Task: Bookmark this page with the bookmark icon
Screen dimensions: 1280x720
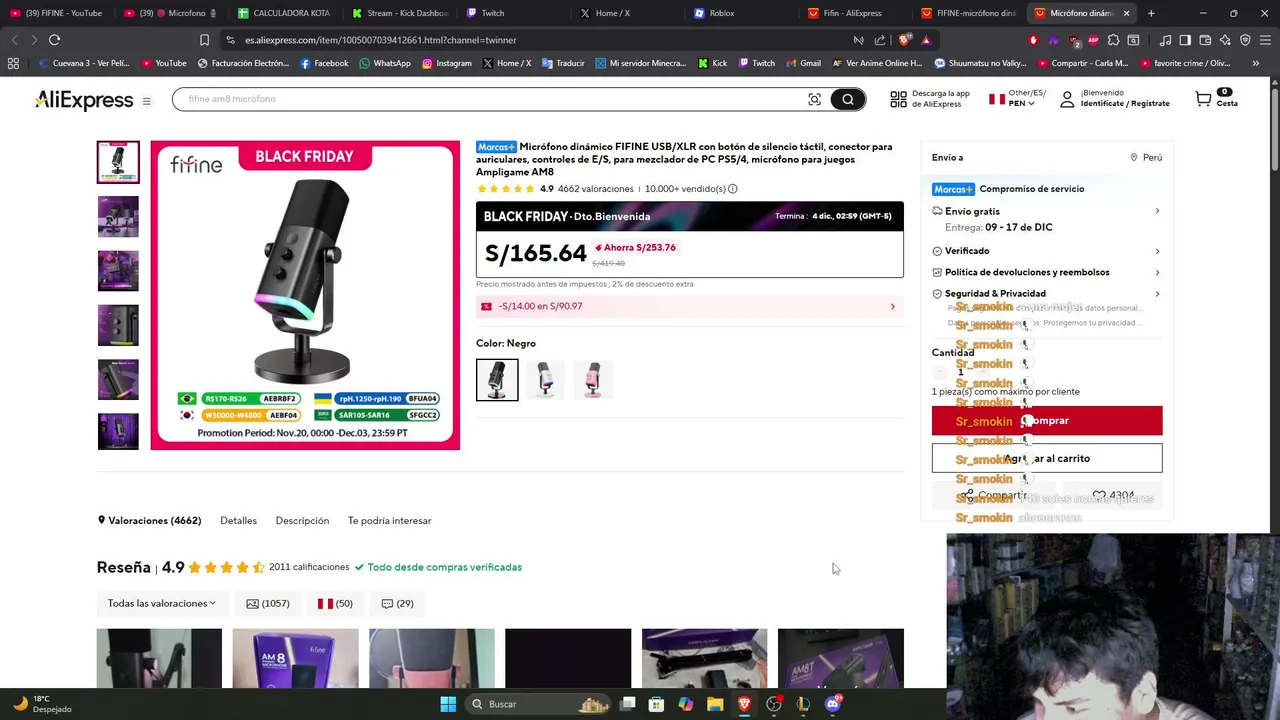Action: click(204, 40)
